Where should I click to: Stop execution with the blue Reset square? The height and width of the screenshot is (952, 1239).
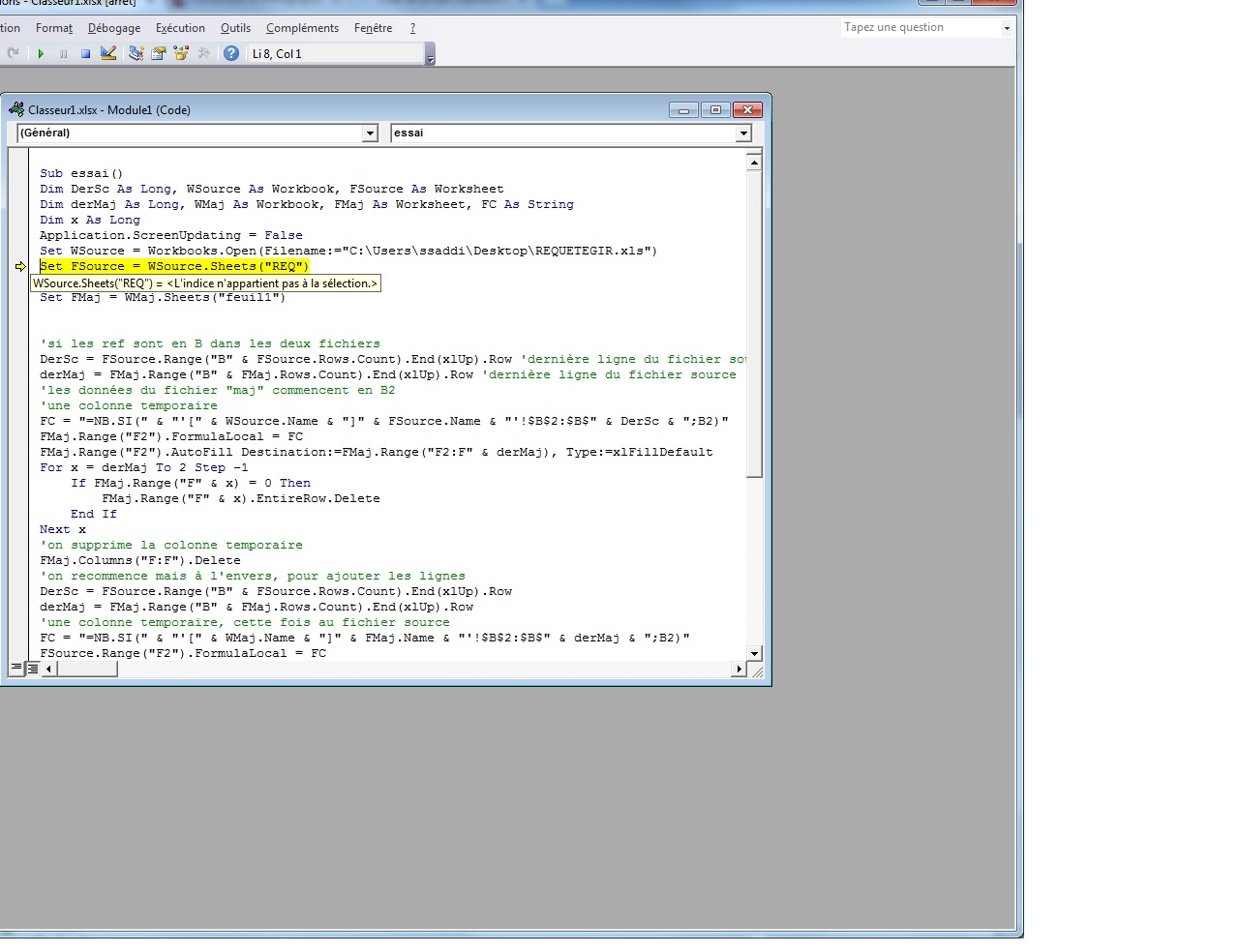pyautogui.click(x=85, y=53)
